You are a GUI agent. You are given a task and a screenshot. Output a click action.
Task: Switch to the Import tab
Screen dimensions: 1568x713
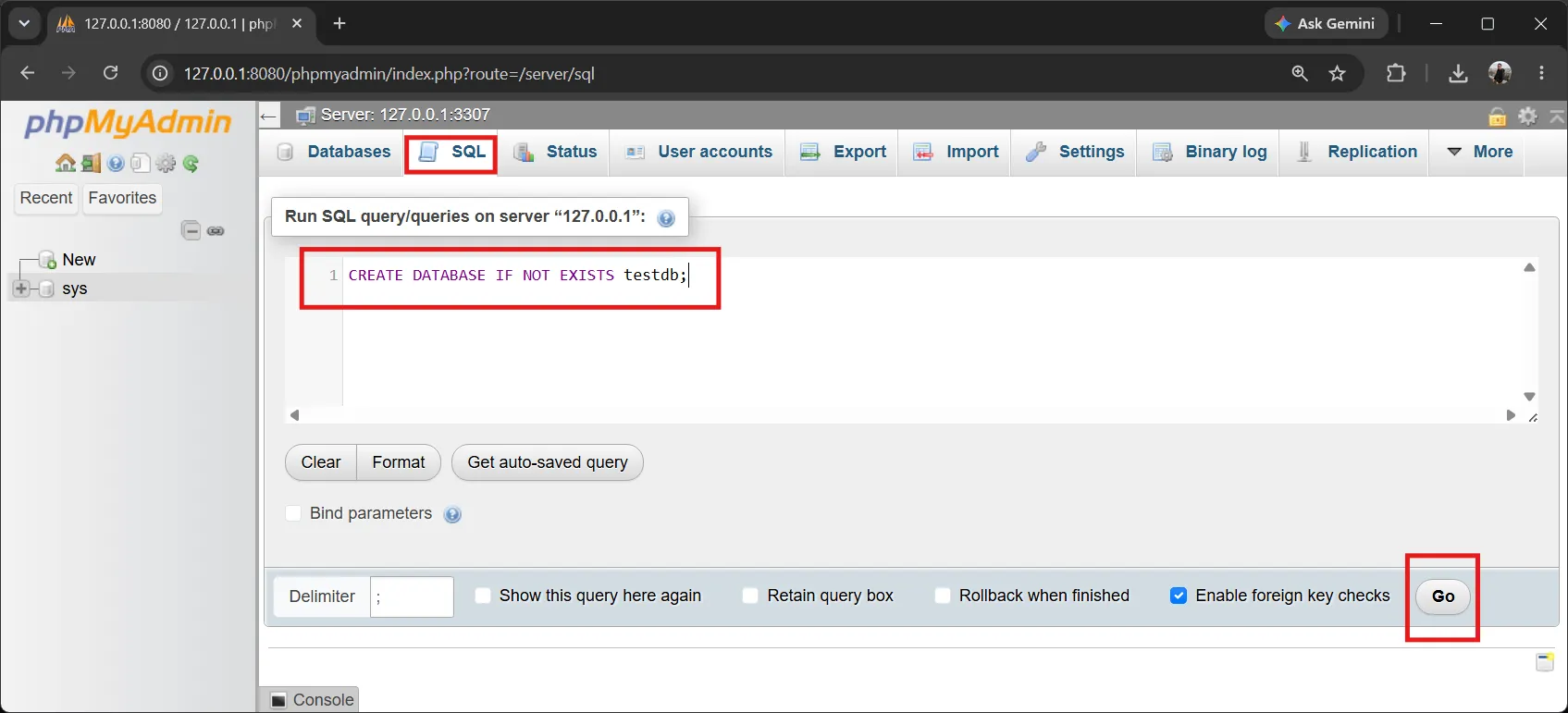(956, 152)
